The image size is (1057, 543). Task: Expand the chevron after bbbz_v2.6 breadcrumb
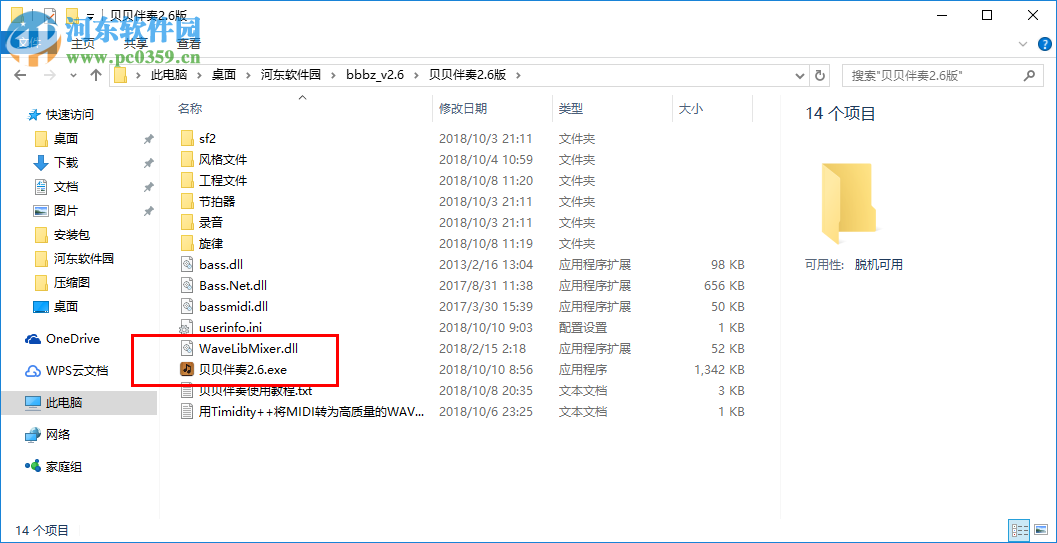pyautogui.click(x=416, y=75)
